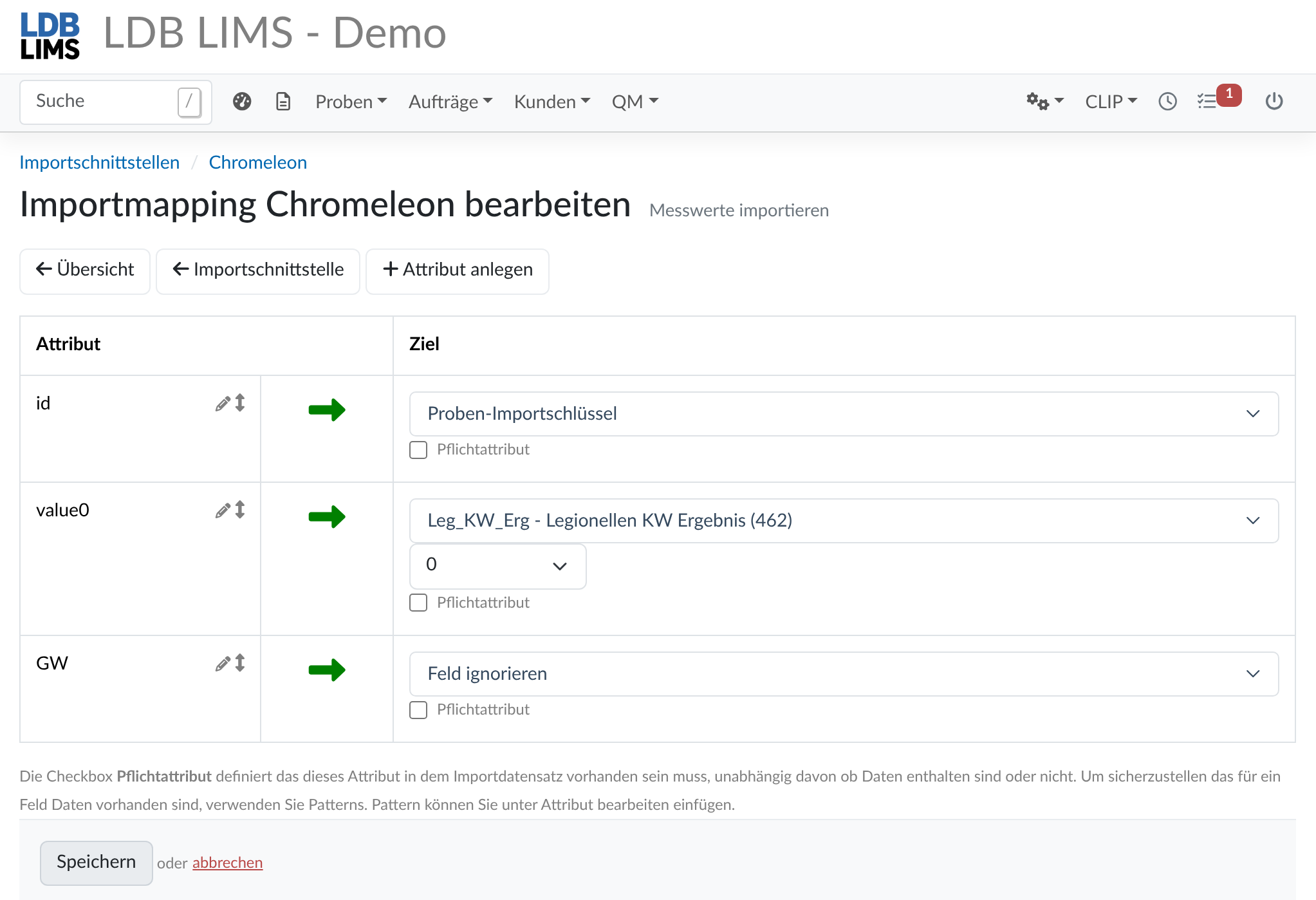The image size is (1316, 900).
Task: Click the LDB LIMS logo
Action: point(50,36)
